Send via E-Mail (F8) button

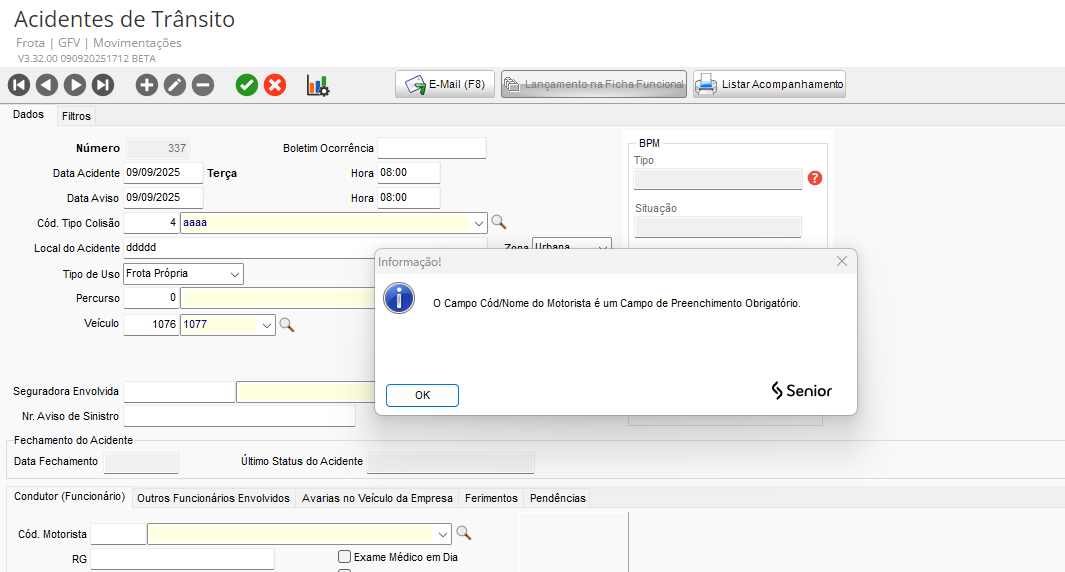445,84
